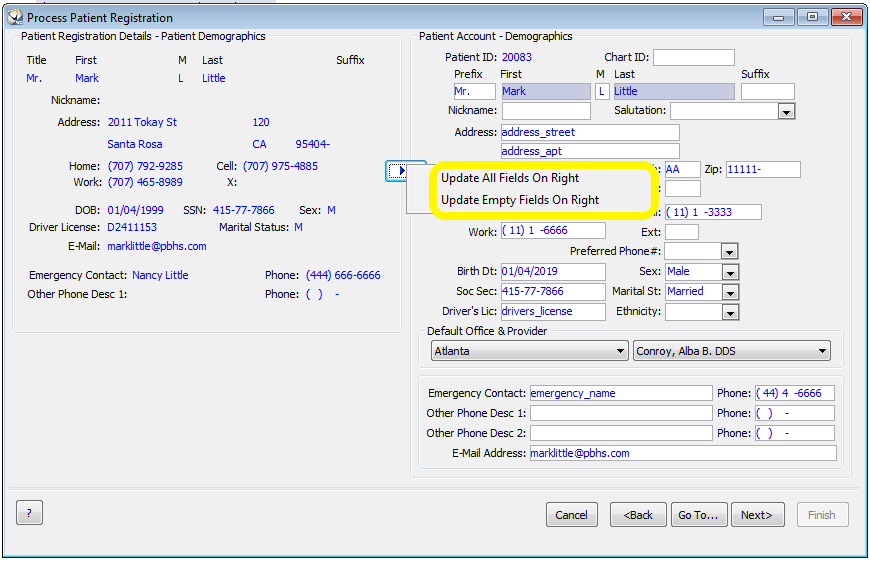Click the Next> button
This screenshot has height=563, width=870.
(x=757, y=515)
